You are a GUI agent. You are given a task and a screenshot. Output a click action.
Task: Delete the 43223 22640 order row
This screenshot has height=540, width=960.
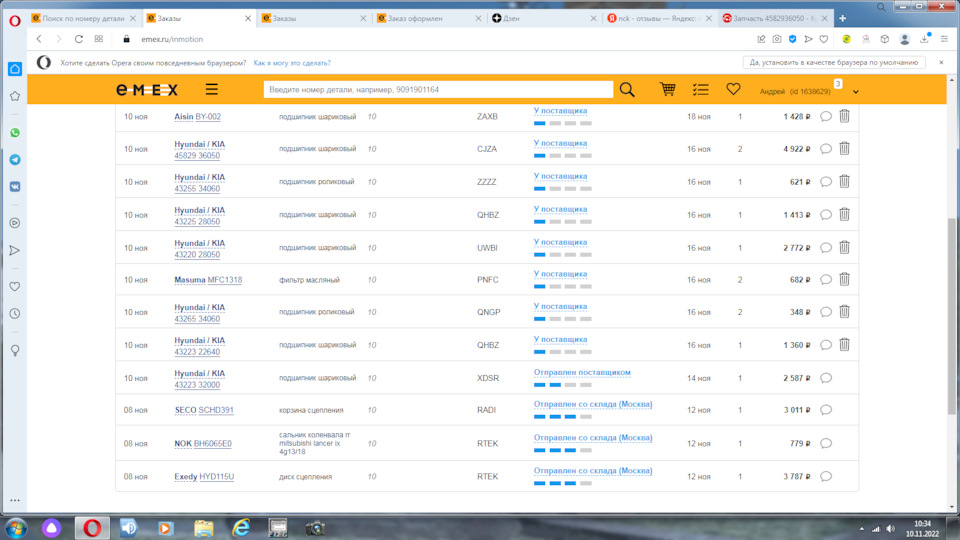coord(844,345)
